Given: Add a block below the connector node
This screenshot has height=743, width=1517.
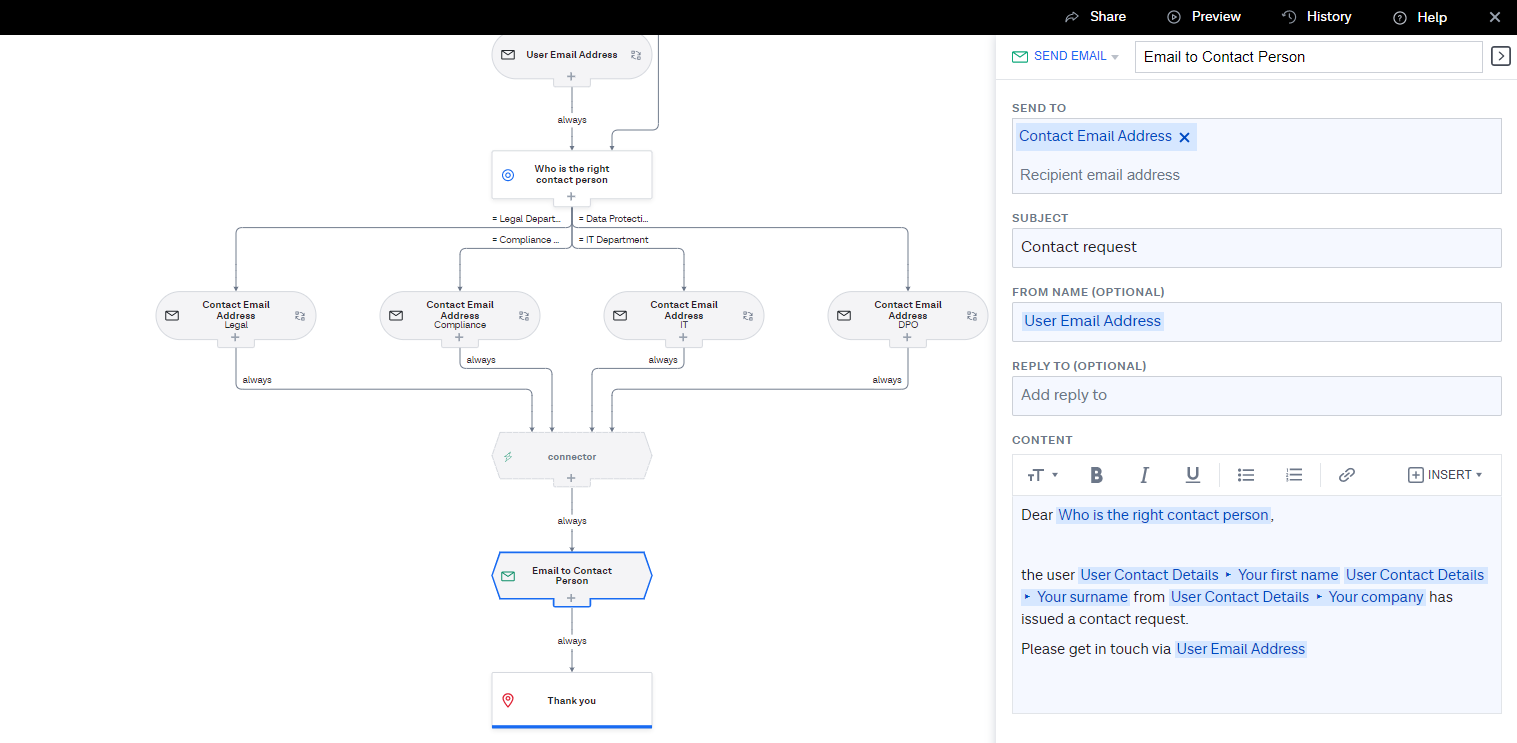Looking at the screenshot, I should click(x=571, y=478).
